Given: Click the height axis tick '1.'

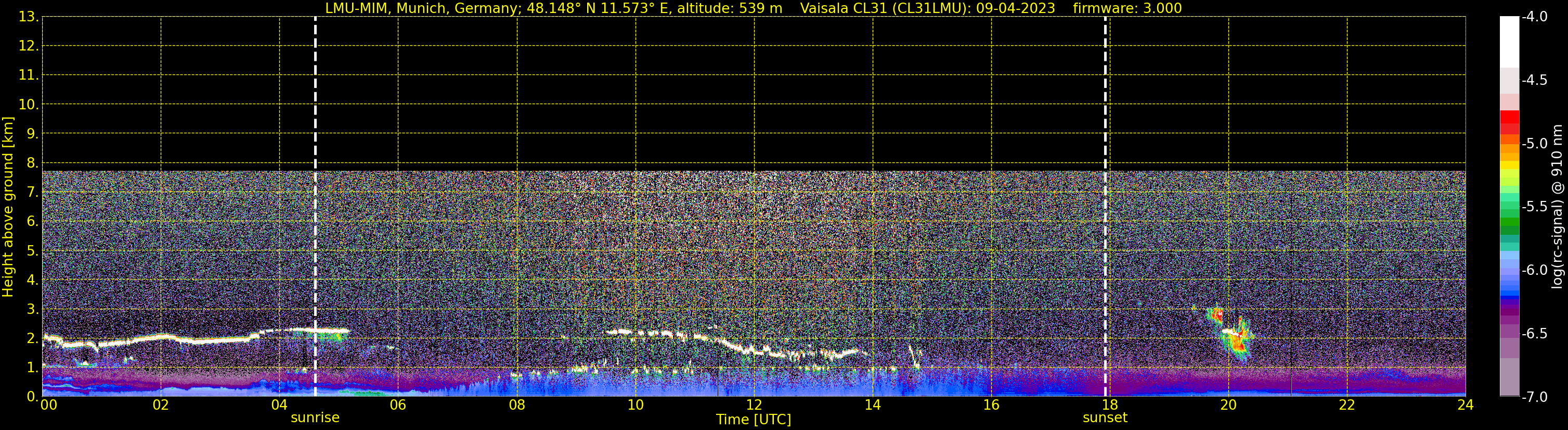Looking at the screenshot, I should coord(33,368).
